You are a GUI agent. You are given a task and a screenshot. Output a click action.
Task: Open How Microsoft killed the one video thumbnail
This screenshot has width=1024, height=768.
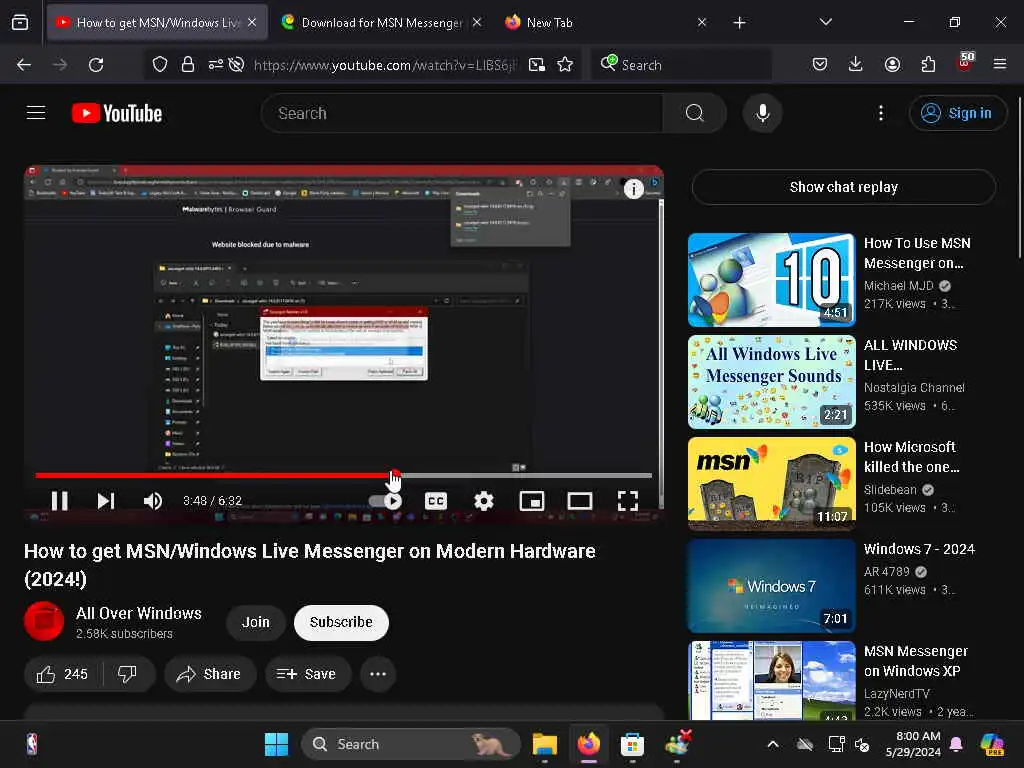coord(771,484)
